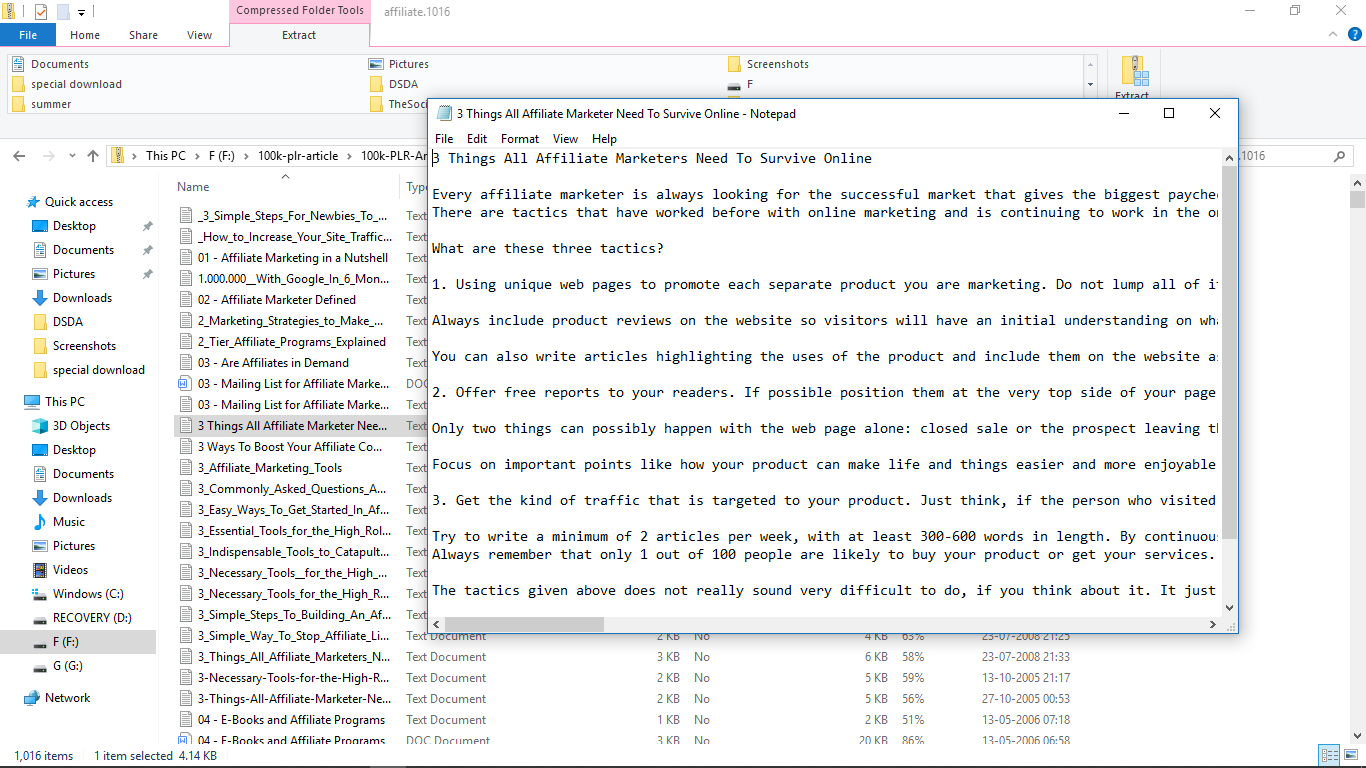Switch to large icons view toggle
Screen dimensions: 1366x768
(x=1350, y=755)
